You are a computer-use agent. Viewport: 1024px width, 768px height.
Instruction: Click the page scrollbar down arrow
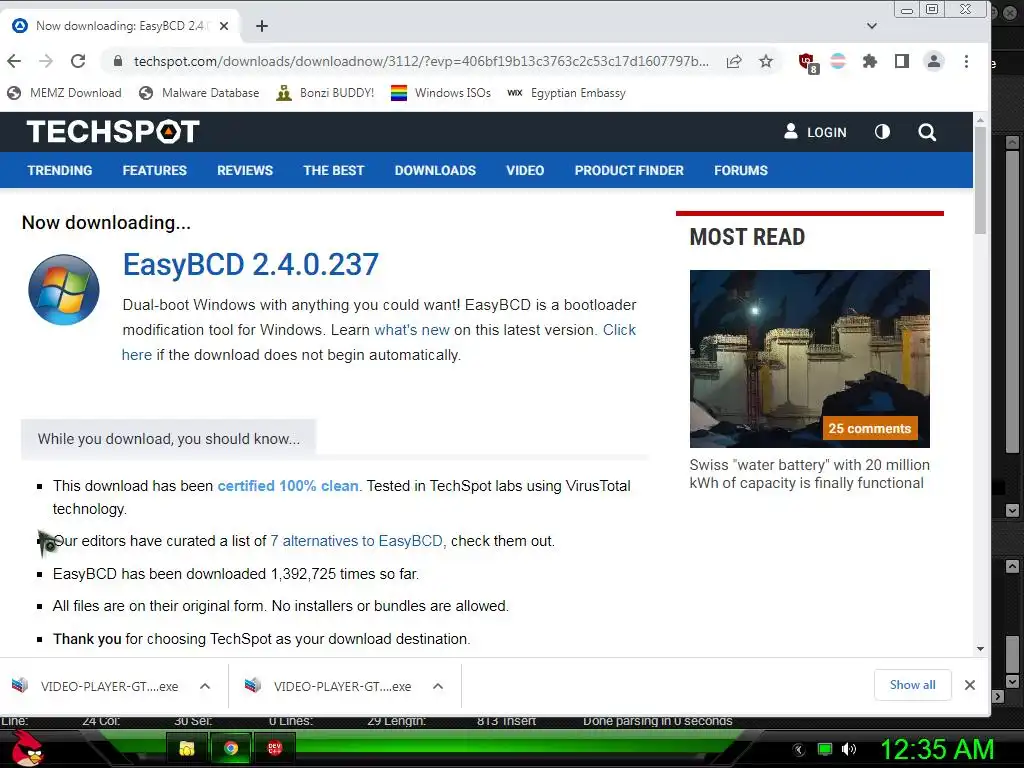[980, 649]
